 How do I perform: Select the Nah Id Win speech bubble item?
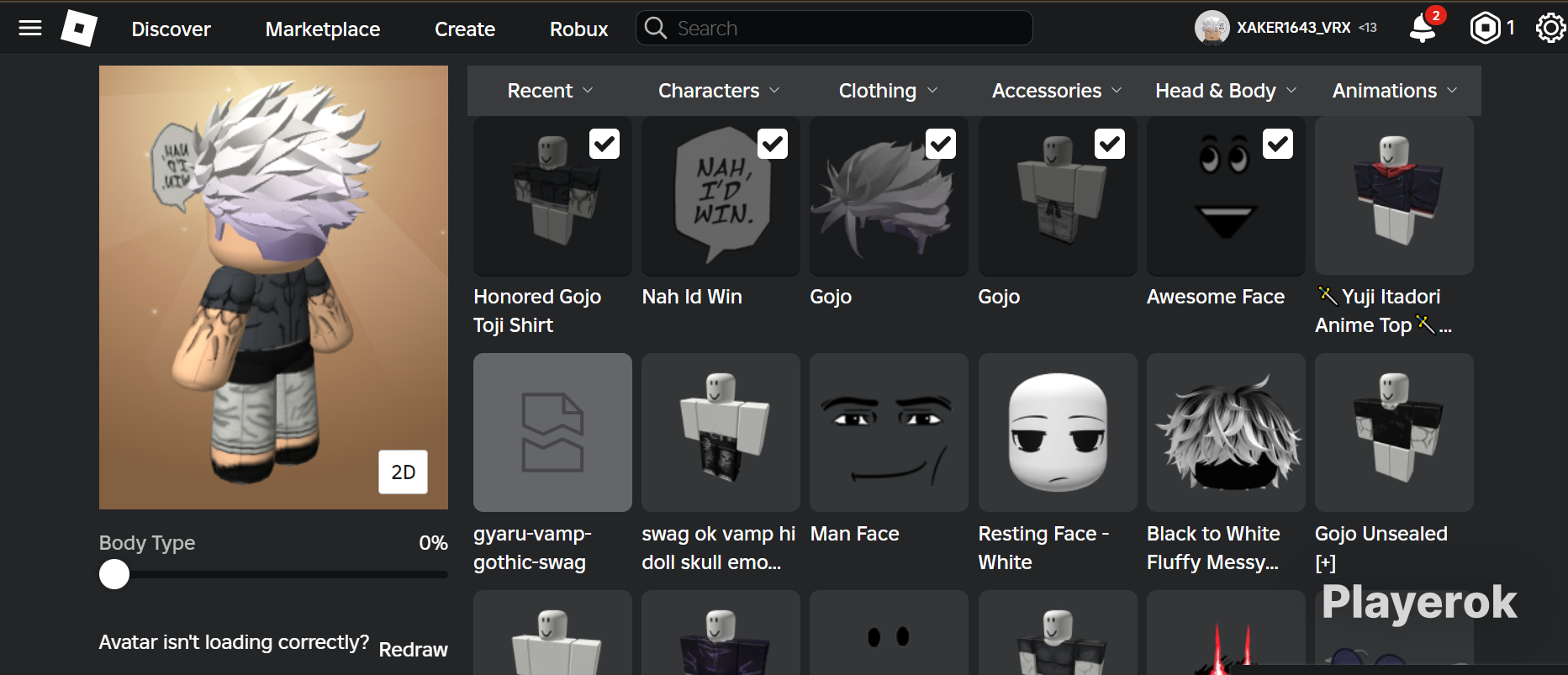pyautogui.click(x=721, y=196)
